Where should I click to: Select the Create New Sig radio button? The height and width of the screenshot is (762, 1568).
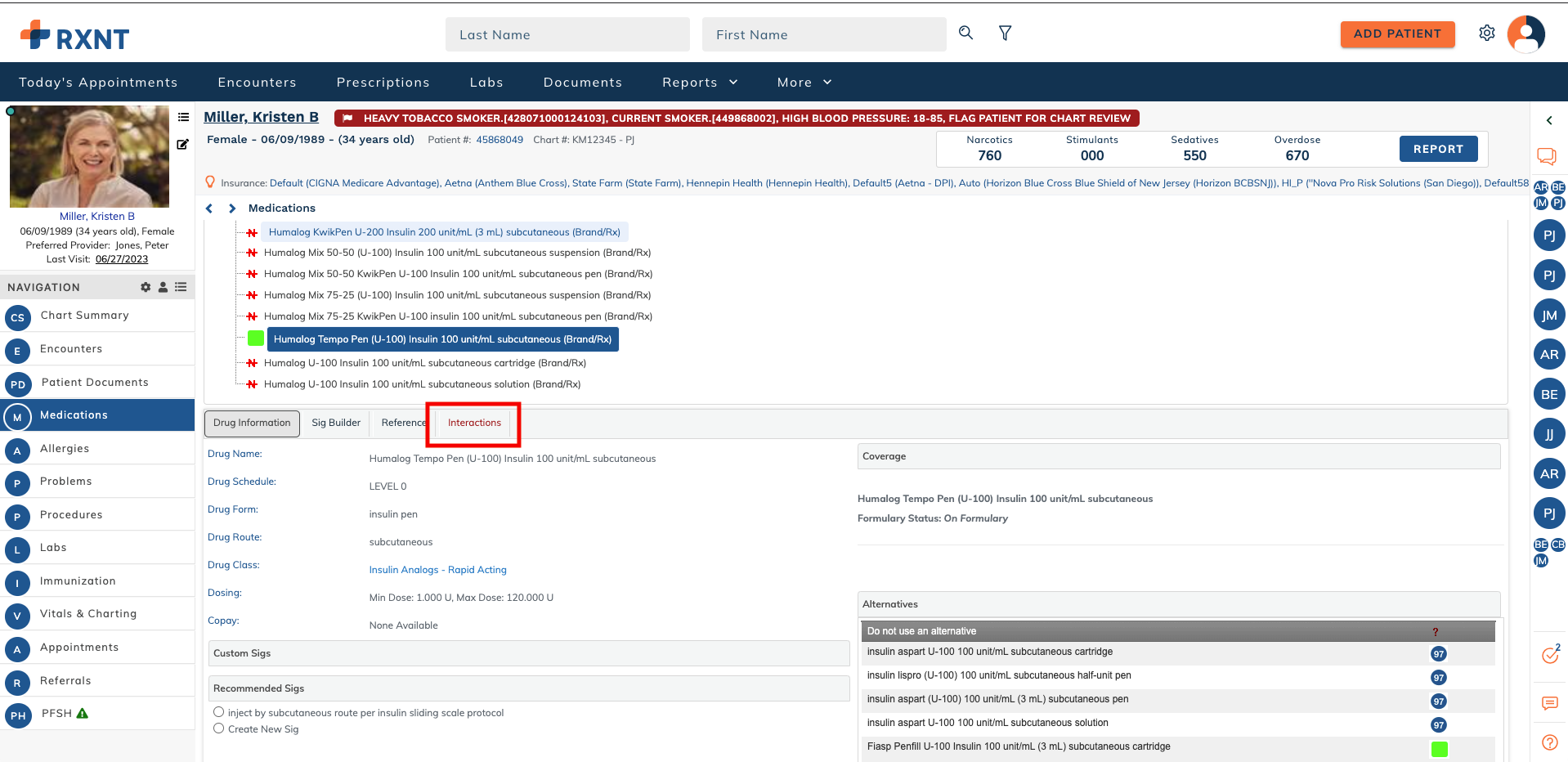tap(219, 728)
